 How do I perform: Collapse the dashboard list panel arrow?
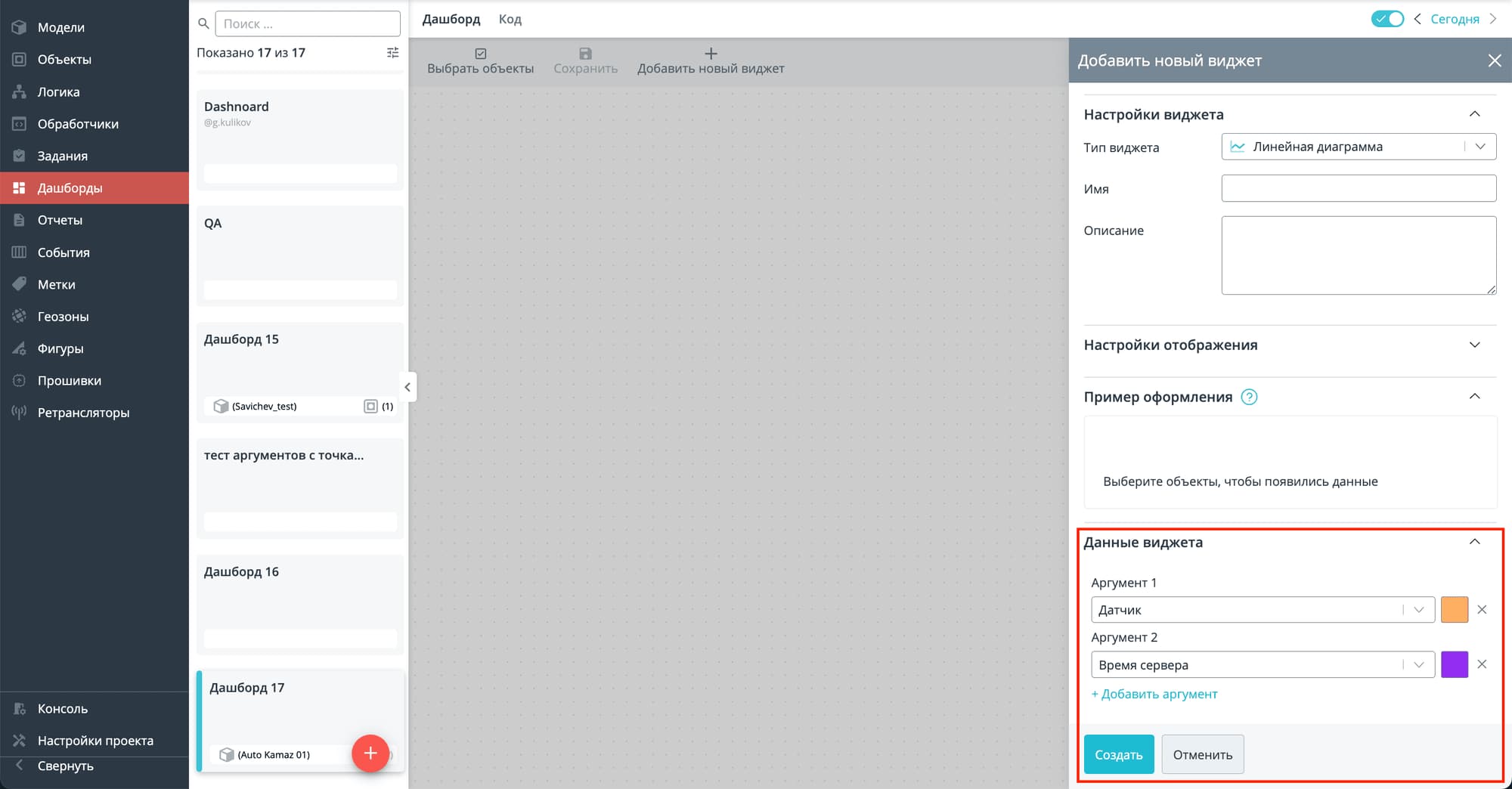pyautogui.click(x=407, y=387)
